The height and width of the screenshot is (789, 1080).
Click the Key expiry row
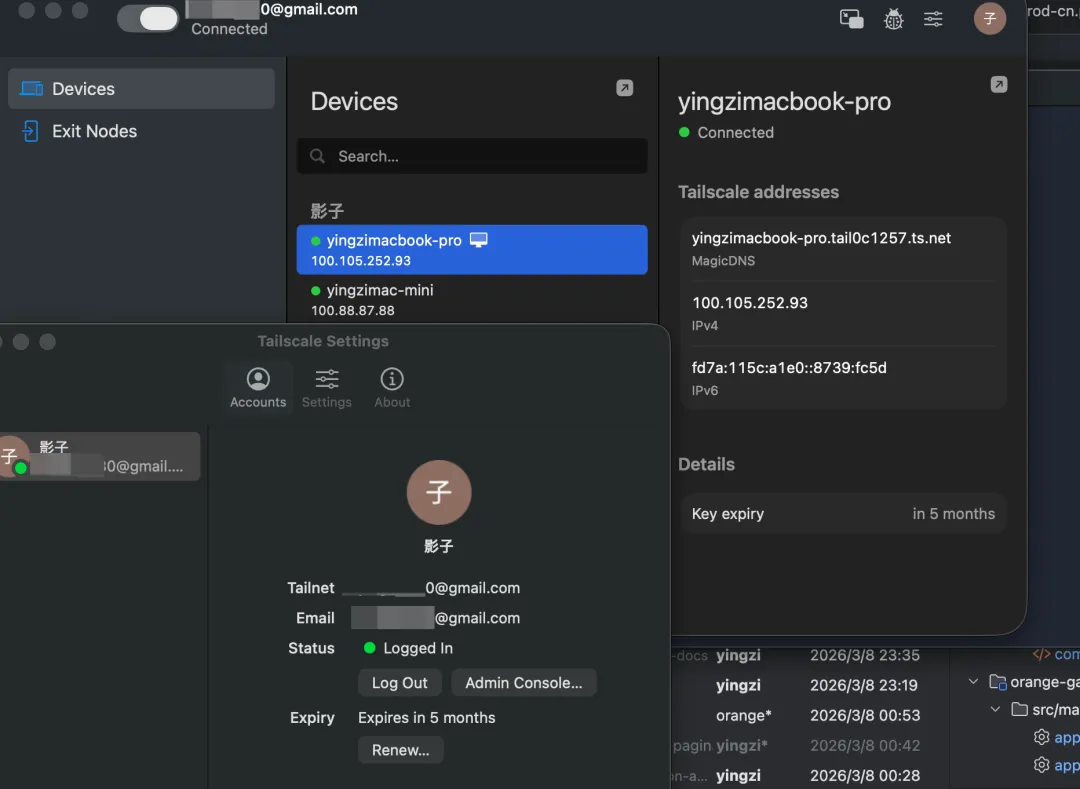843,514
